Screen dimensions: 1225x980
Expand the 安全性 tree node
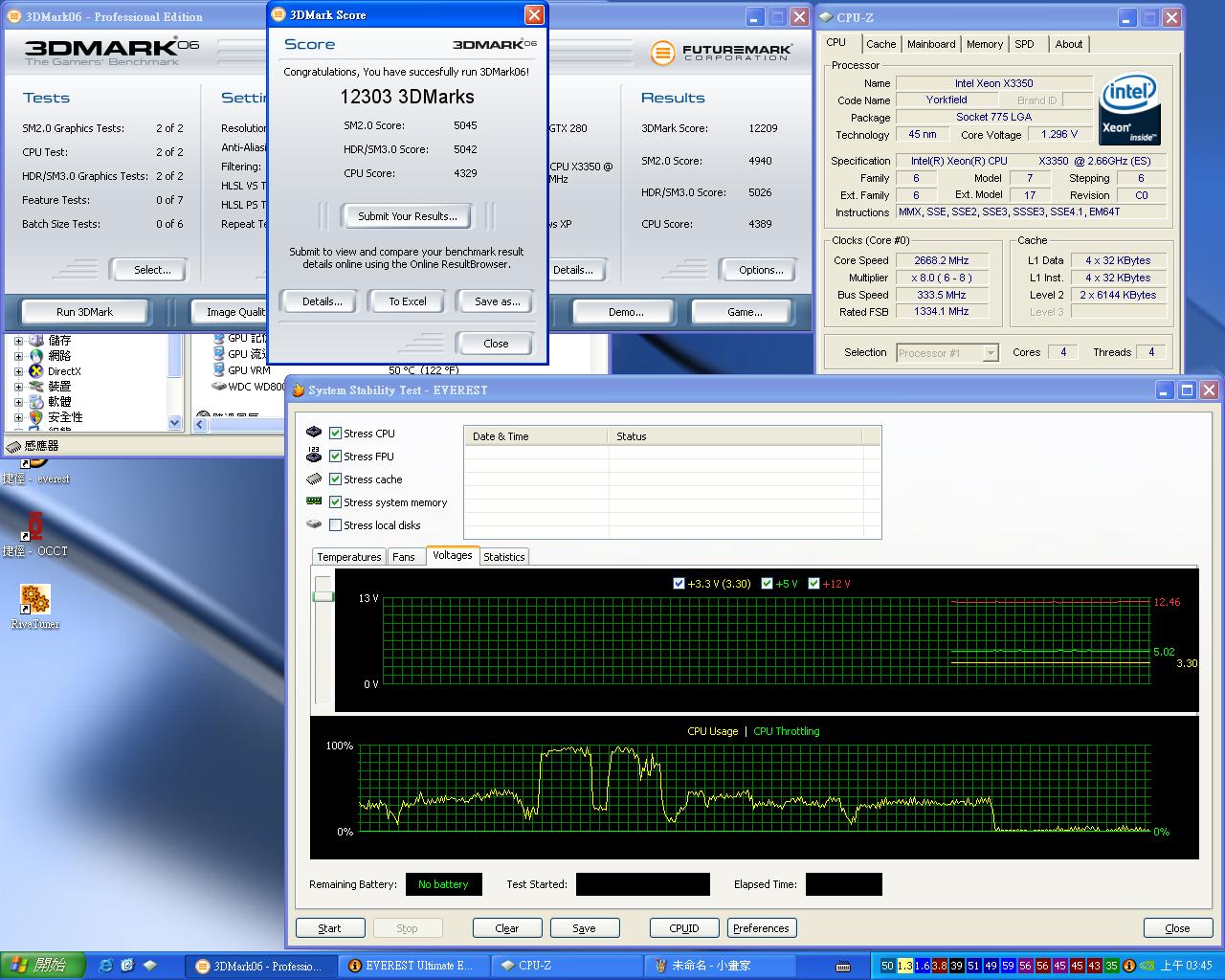pyautogui.click(x=18, y=417)
